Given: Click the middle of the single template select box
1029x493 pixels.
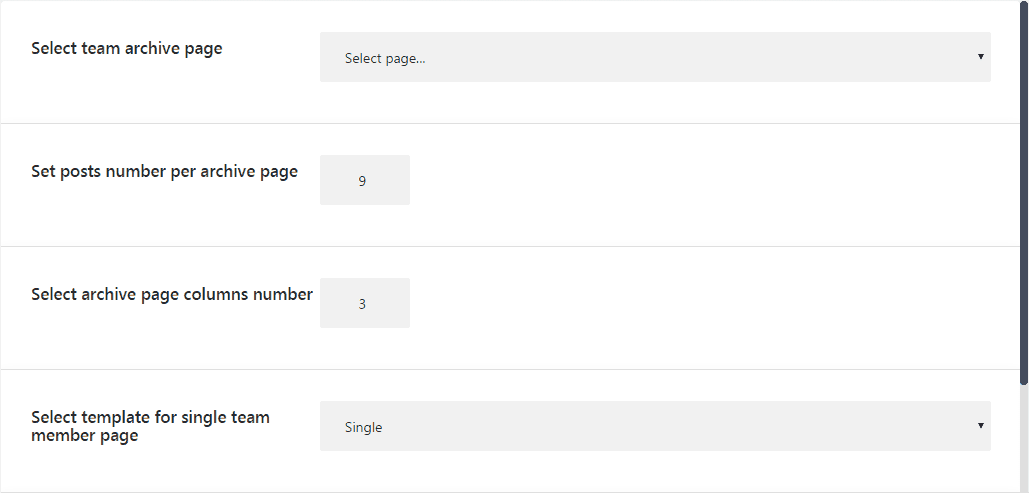Looking at the screenshot, I should pos(655,427).
